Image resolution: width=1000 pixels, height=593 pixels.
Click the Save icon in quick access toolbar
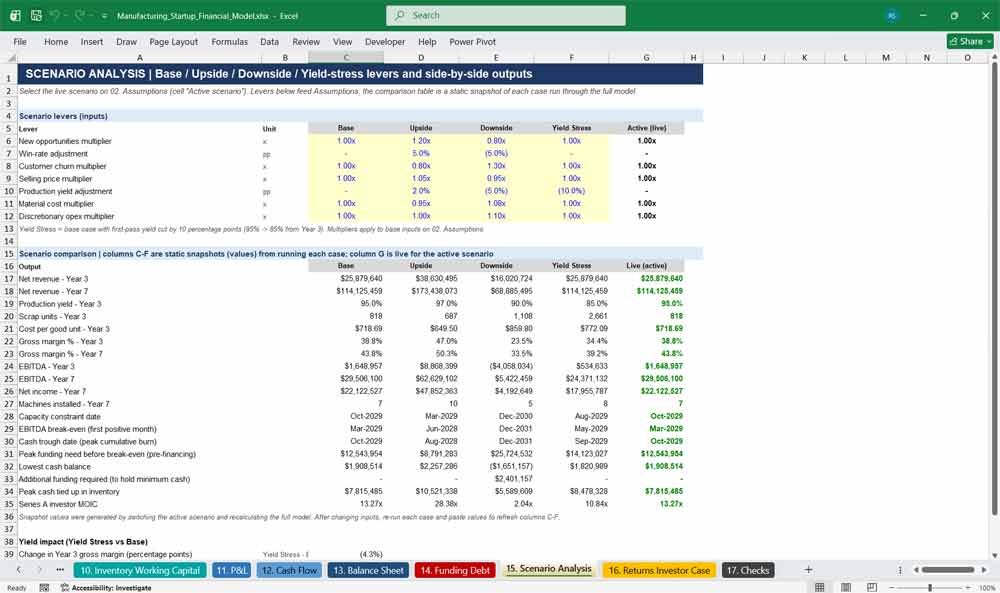pyautogui.click(x=36, y=15)
